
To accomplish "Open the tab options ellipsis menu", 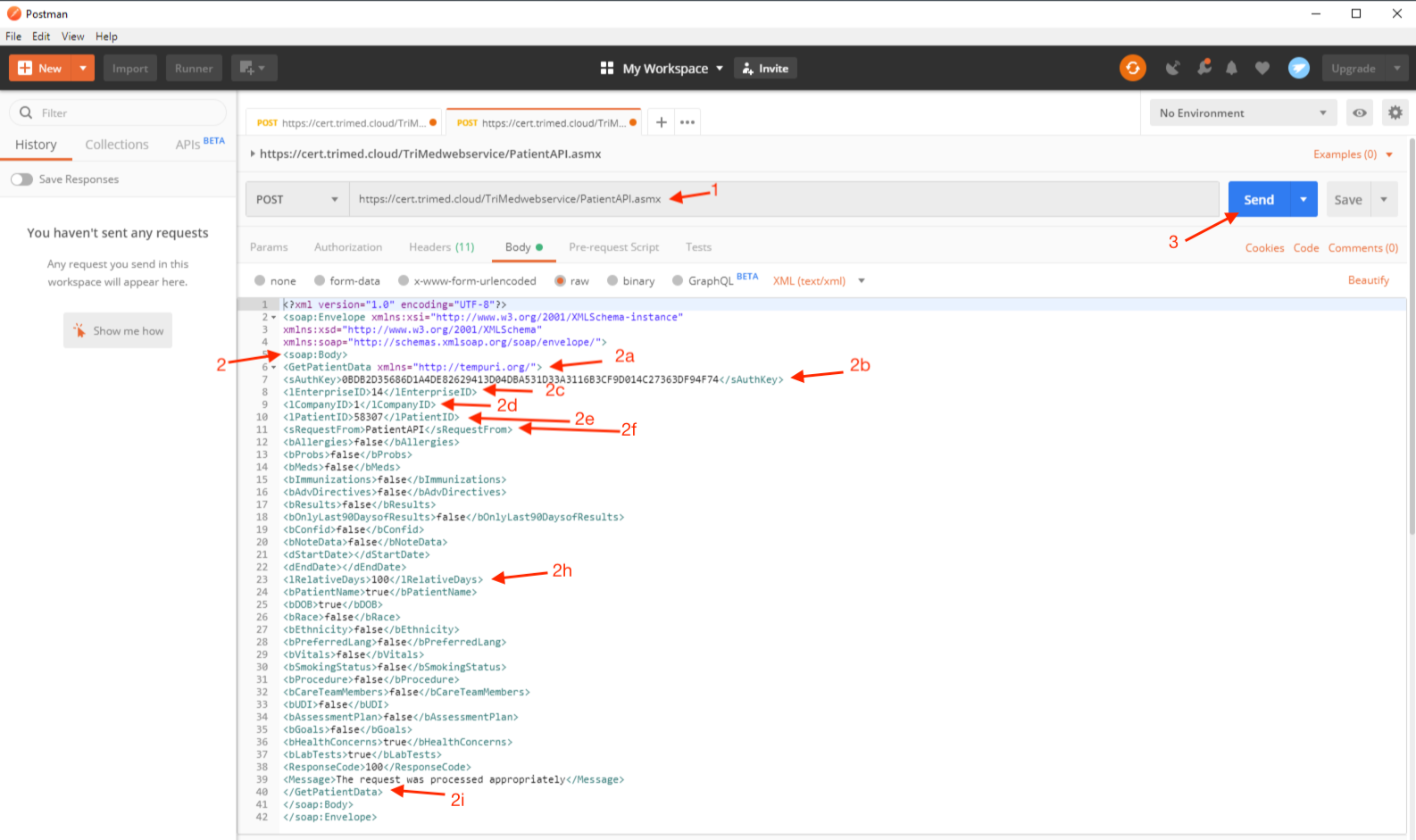I will pos(687,122).
